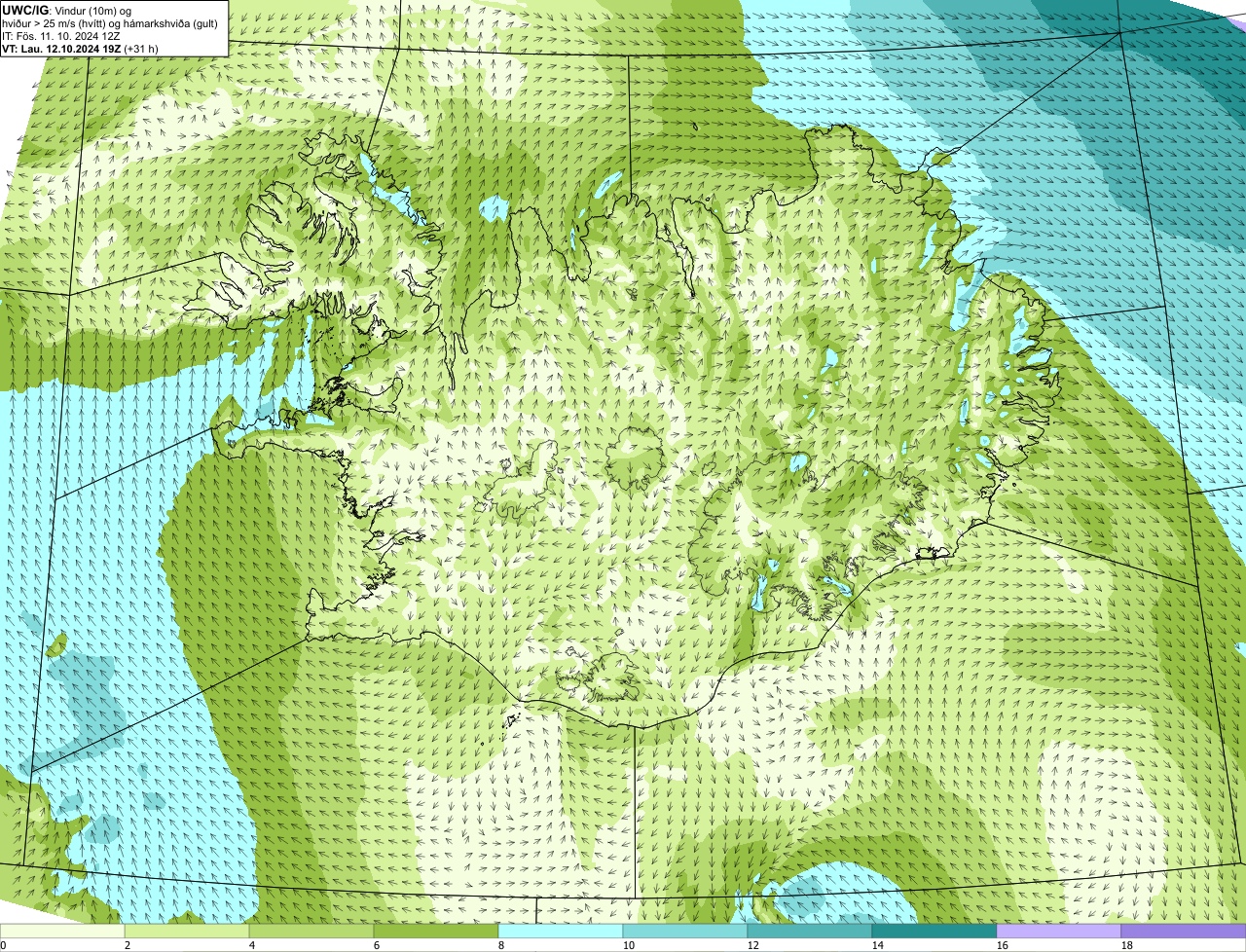Click the legend scale label "10"
This screenshot has width=1246, height=952.
(x=629, y=945)
